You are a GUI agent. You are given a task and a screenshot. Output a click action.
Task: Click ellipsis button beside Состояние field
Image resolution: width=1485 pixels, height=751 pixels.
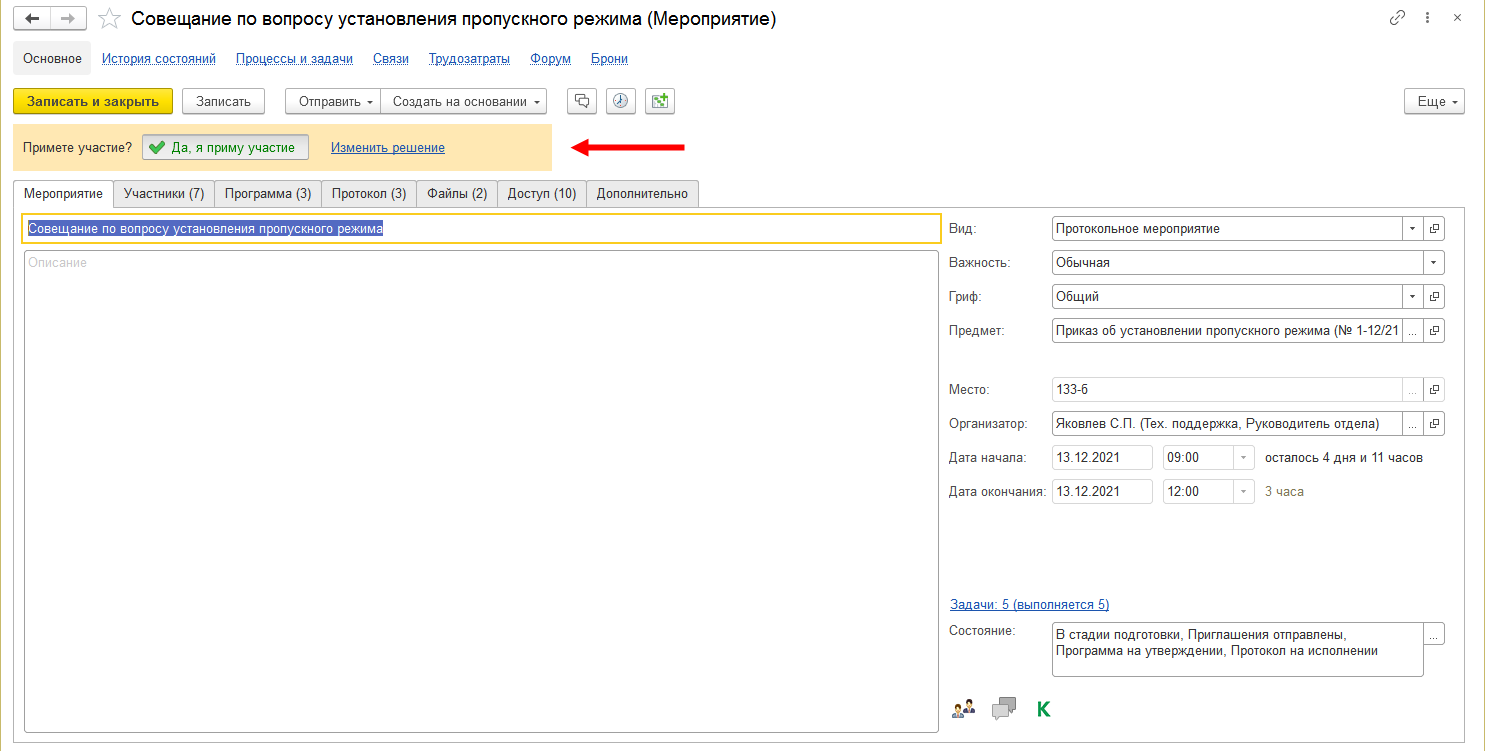click(x=1434, y=634)
